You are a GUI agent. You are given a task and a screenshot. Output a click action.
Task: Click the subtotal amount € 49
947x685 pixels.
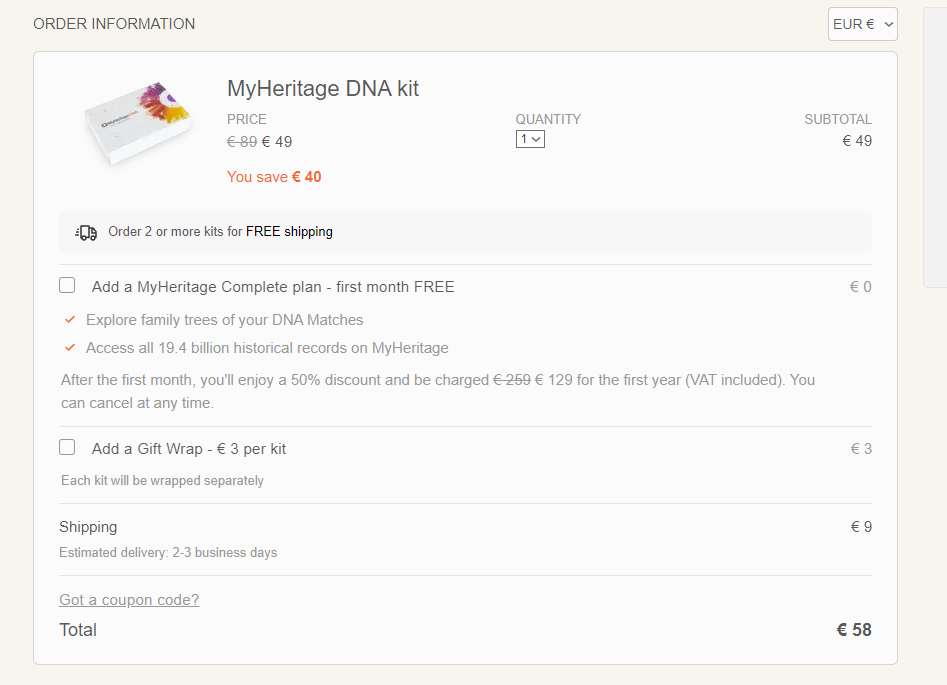point(857,141)
